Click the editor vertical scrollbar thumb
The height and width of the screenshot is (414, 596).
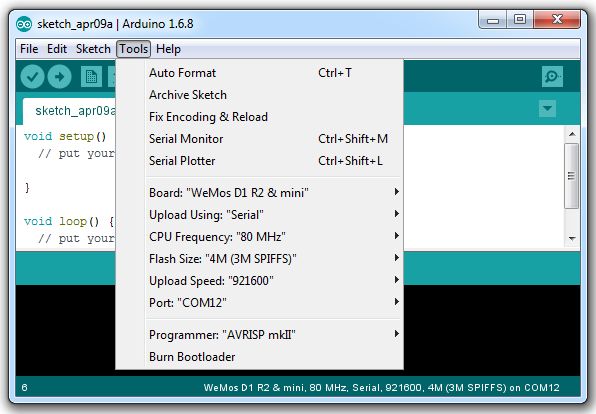[x=571, y=176]
